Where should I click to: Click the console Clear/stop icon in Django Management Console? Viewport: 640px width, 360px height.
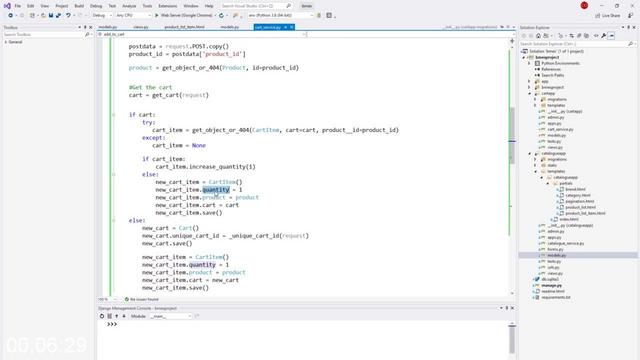109,316
